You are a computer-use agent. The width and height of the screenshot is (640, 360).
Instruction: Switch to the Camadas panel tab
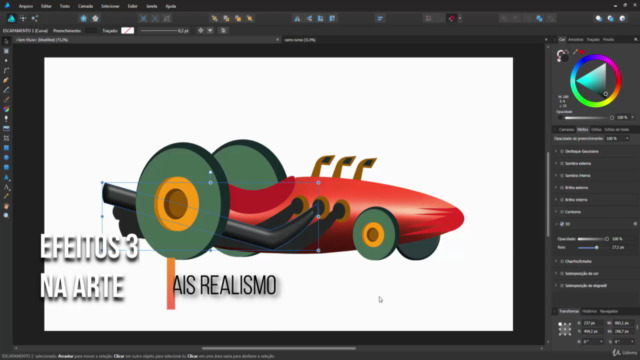[x=566, y=130]
